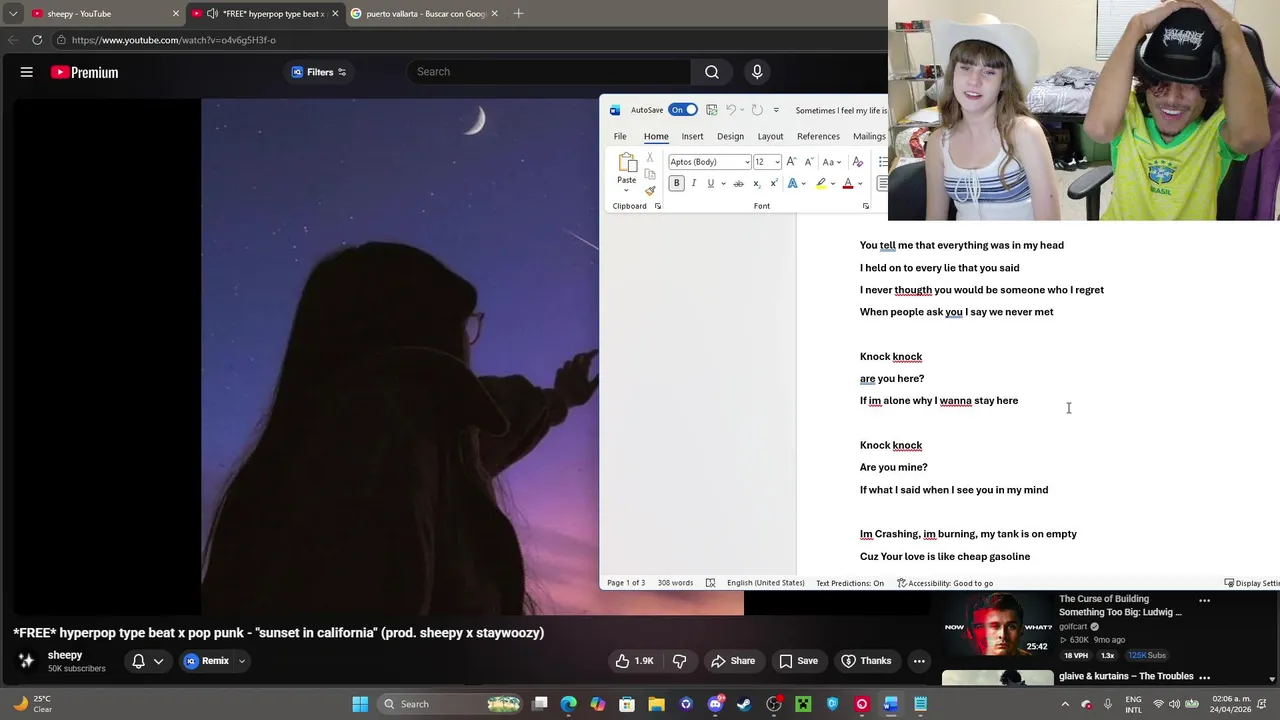Click the YouTube Premium logo
This screenshot has height=720, width=1280.
[85, 72]
